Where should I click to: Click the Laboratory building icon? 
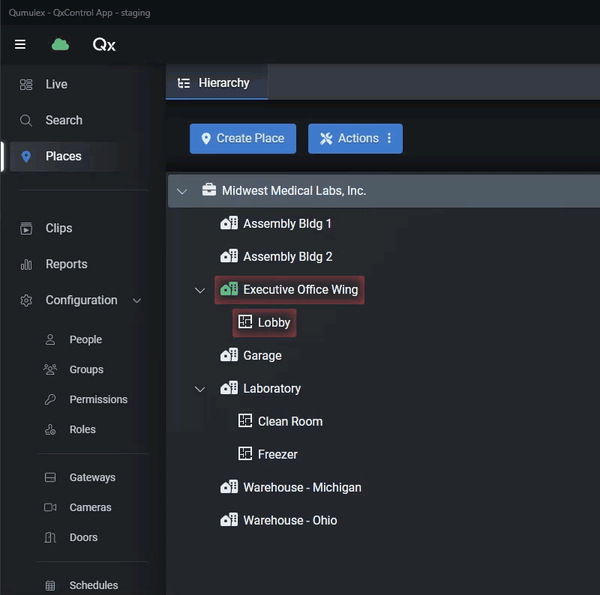pyautogui.click(x=229, y=388)
